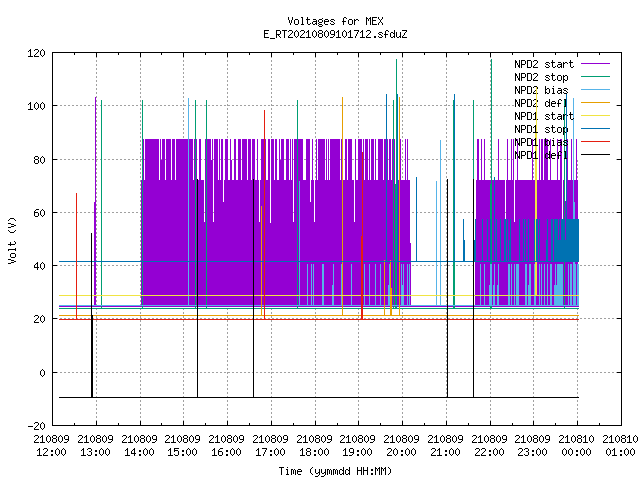
Task: Click the y-axis tick value 40
Action: coord(40,266)
